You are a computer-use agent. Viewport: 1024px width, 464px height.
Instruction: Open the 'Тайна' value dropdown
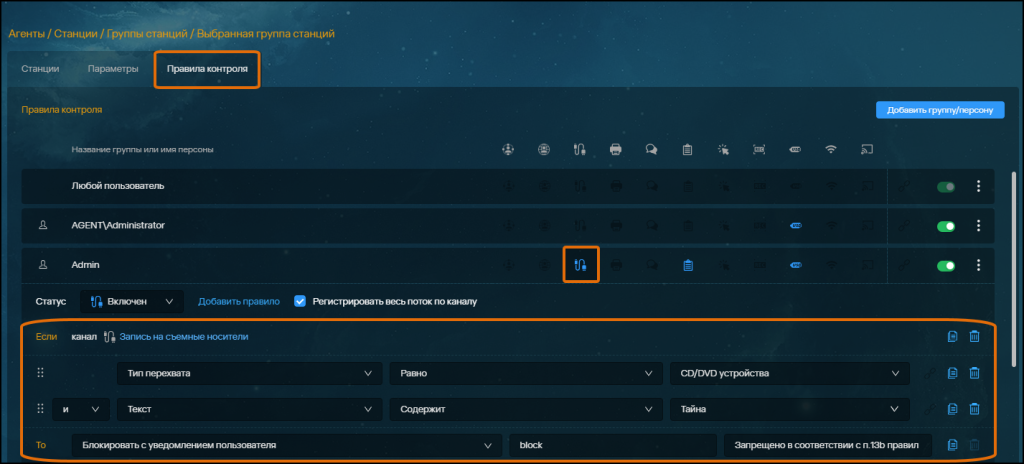click(x=790, y=409)
